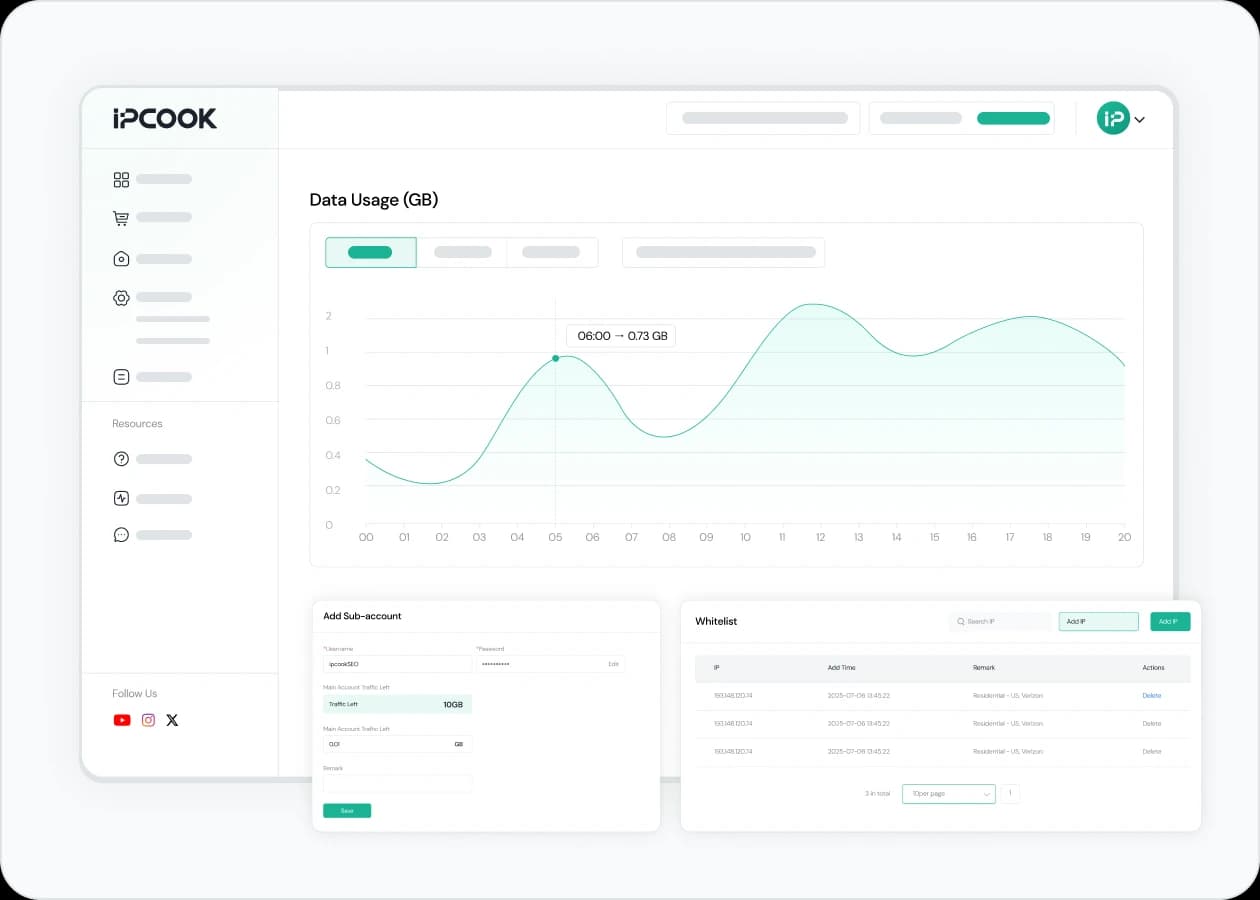Open the YouTube icon under Follow Us

coord(121,719)
